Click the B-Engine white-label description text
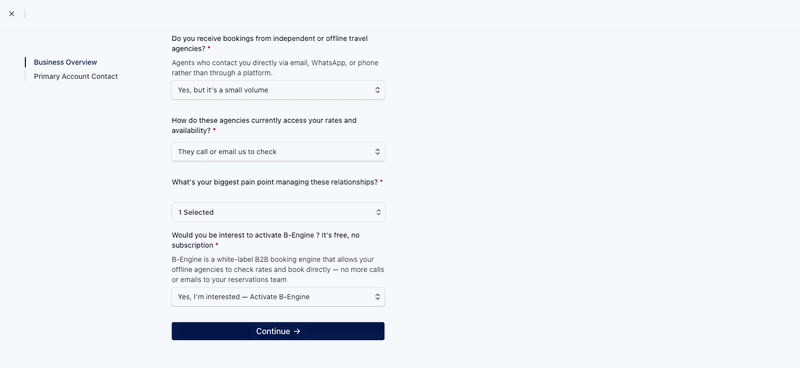 point(278,269)
